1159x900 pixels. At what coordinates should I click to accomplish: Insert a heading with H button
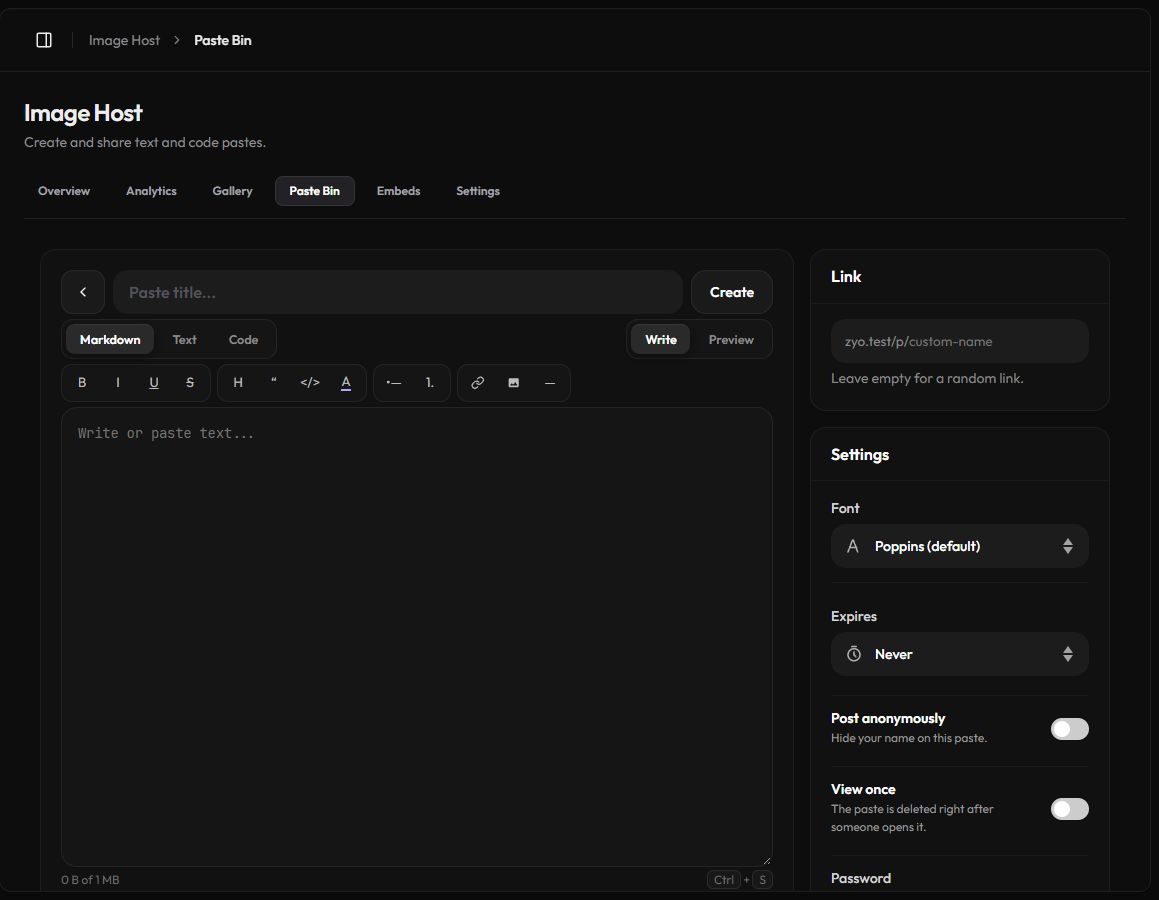click(238, 383)
